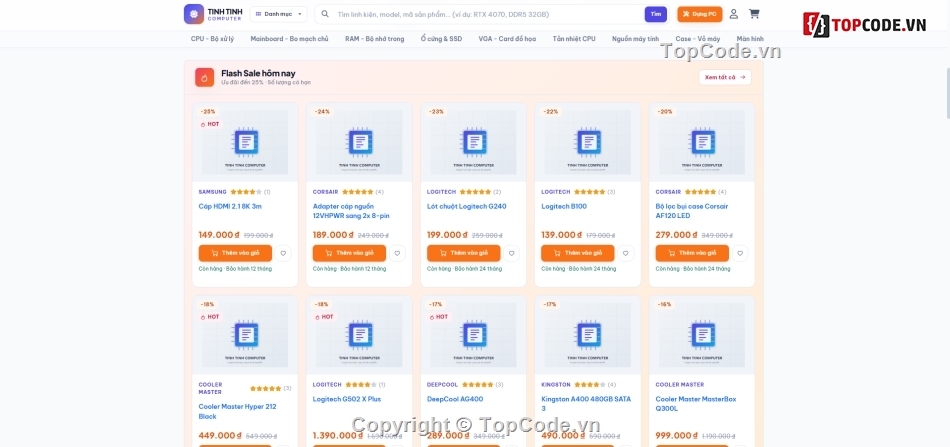Open Ổ cứng & SSD category
Viewport: 950px width, 447px height.
click(441, 39)
